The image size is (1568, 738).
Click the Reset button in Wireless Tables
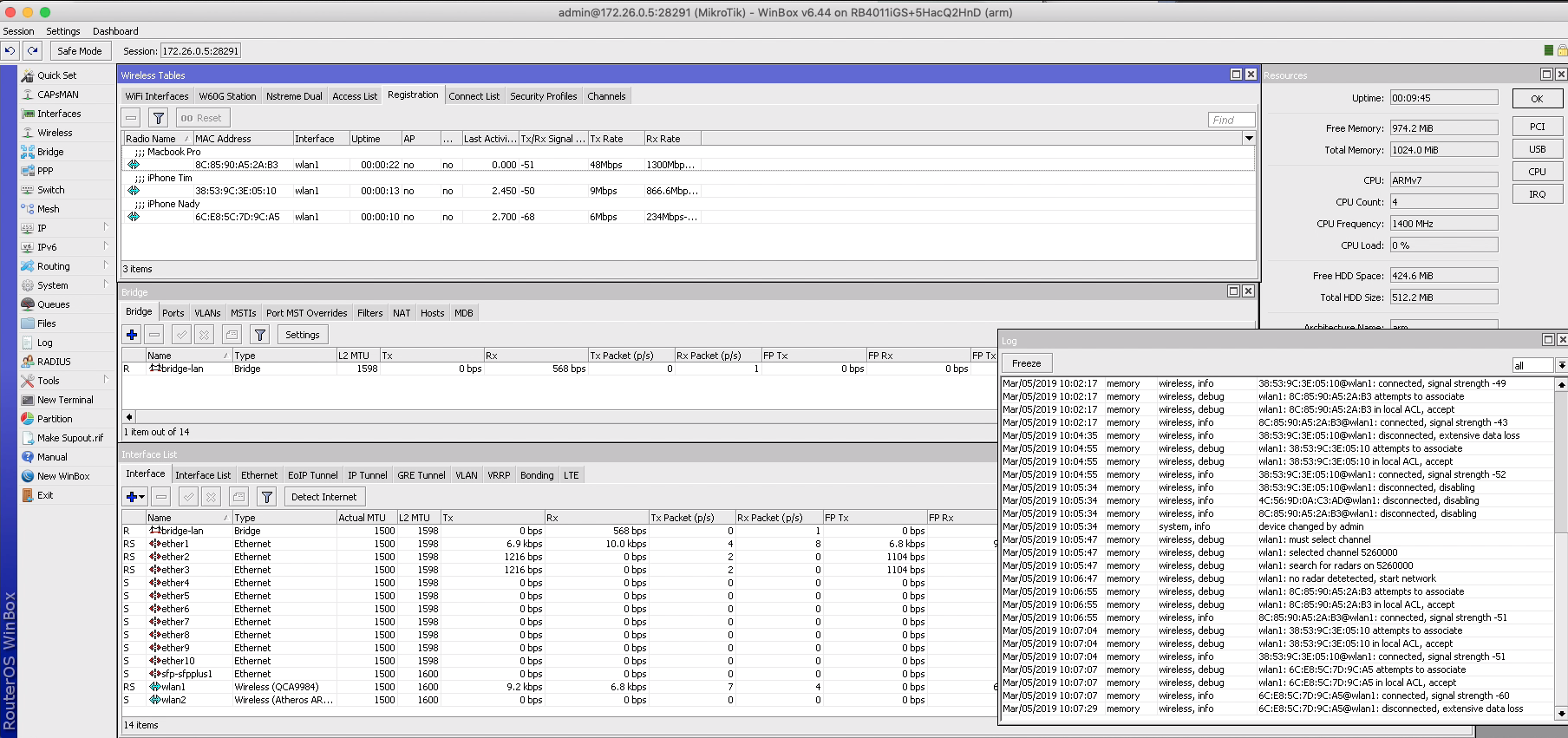click(x=202, y=118)
